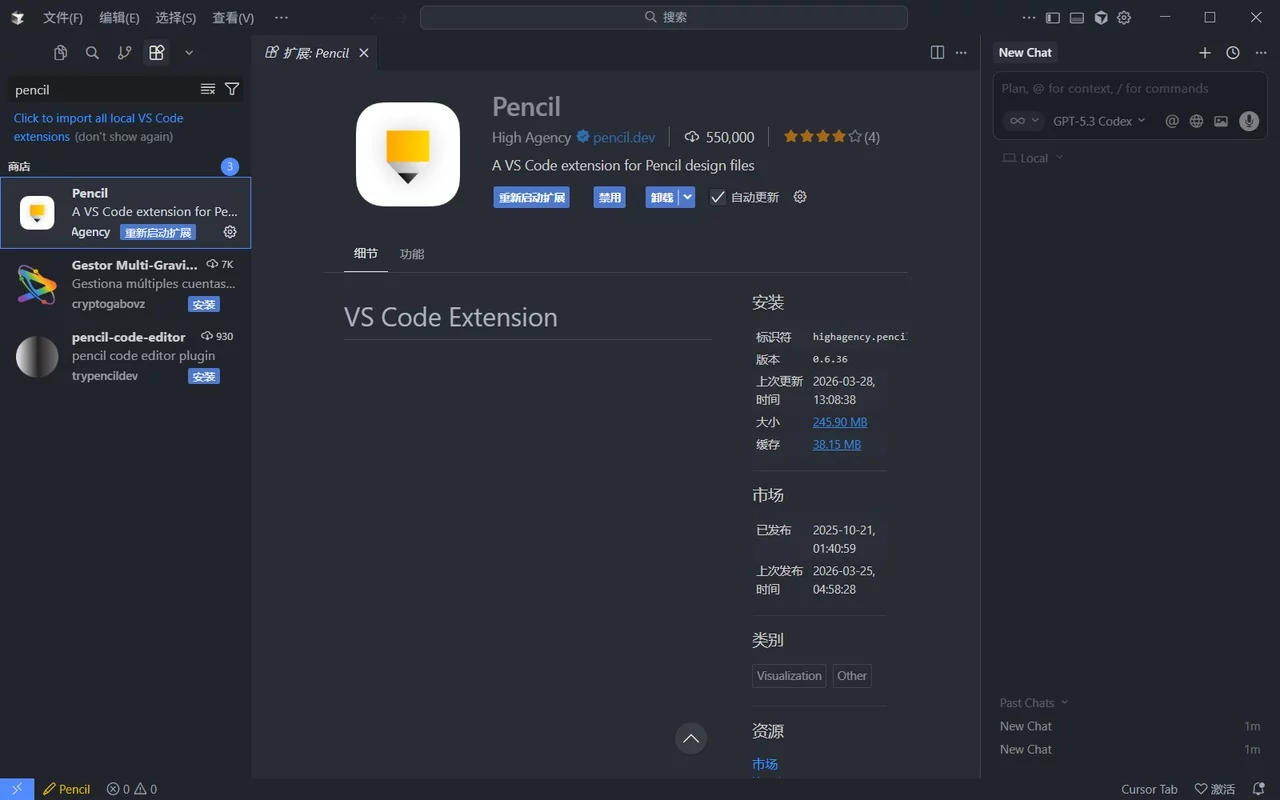Enable 自动更新 for the Pencil extension

point(717,196)
